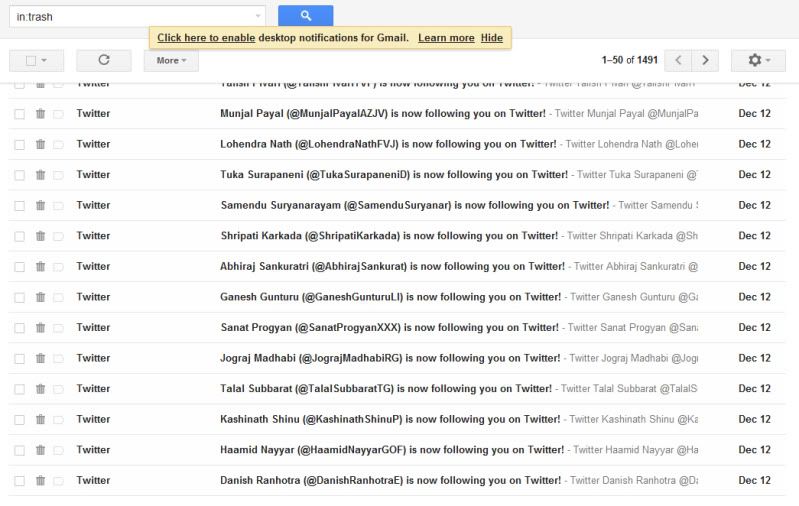The image size is (799, 506).
Task: Refresh the trash message list
Action: click(x=103, y=60)
